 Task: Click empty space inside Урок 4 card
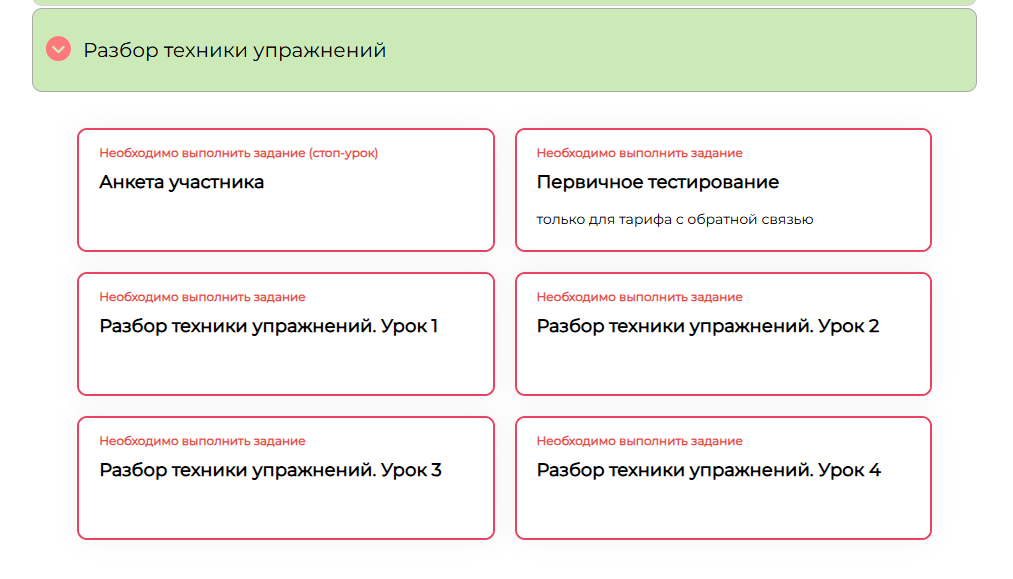[x=723, y=511]
